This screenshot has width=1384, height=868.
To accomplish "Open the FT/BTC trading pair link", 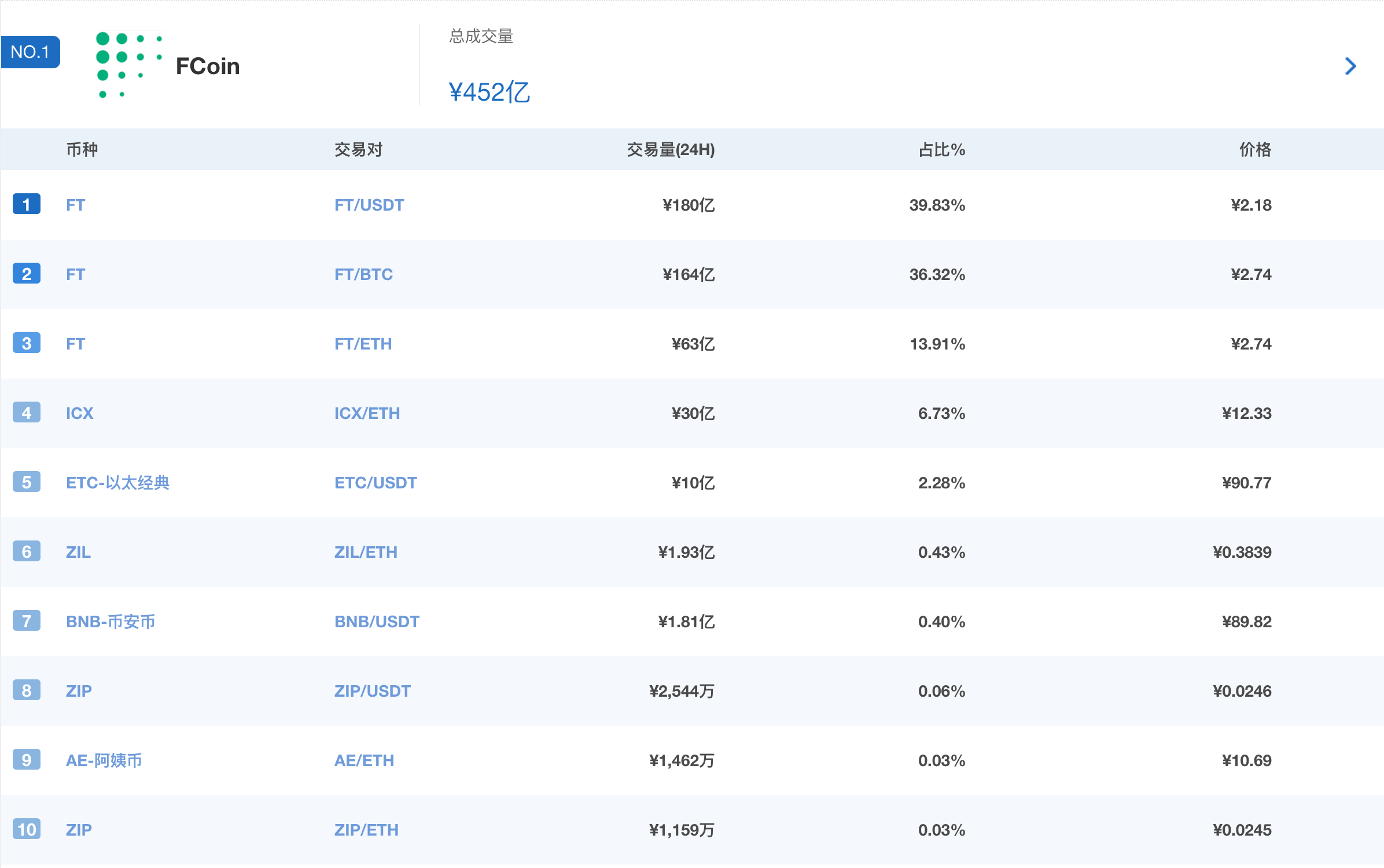I will [363, 274].
